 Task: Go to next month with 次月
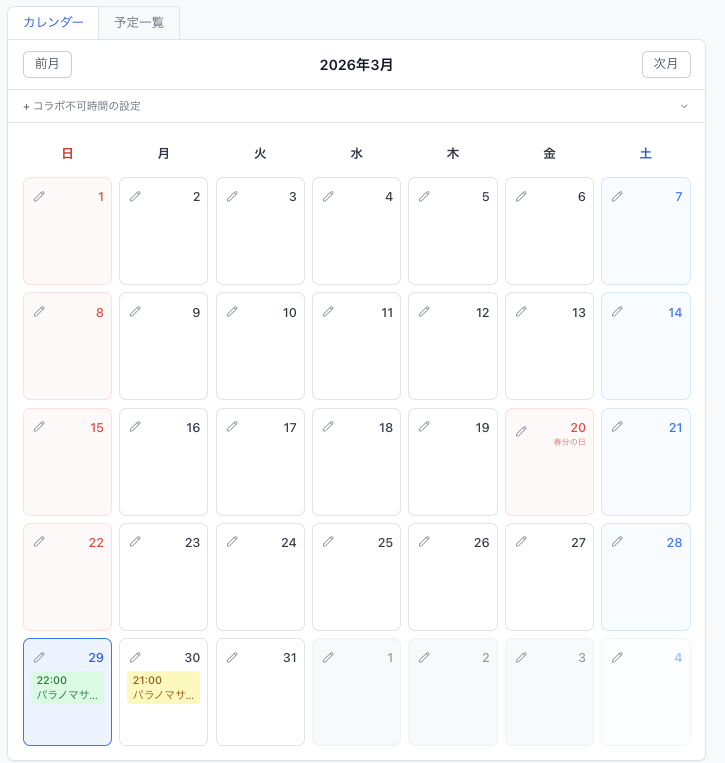coord(666,64)
